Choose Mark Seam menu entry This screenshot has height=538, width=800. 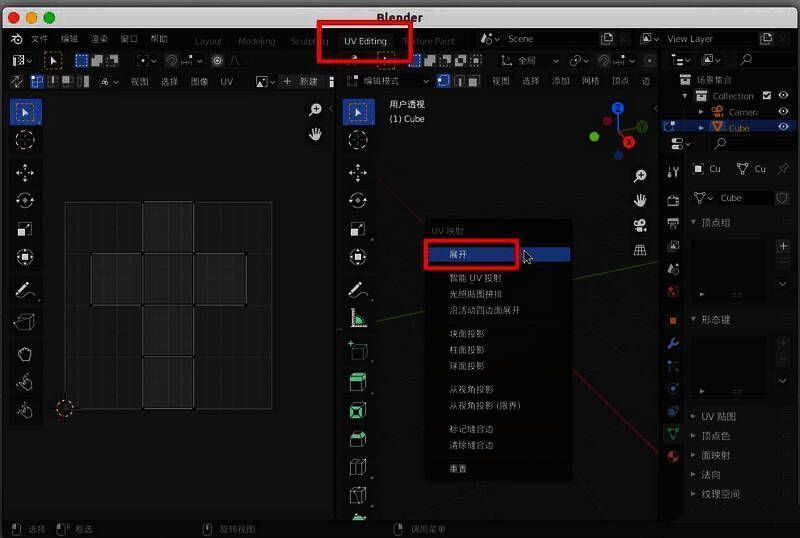471,429
